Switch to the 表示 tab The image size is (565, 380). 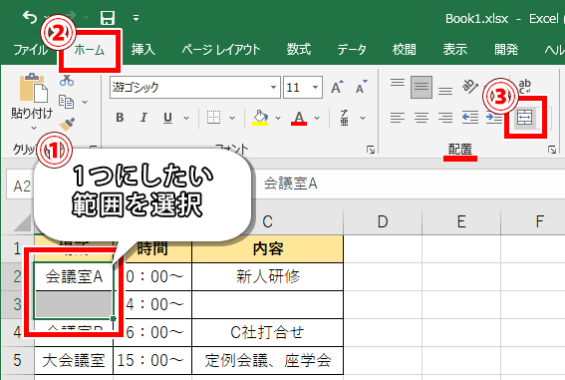tap(455, 49)
